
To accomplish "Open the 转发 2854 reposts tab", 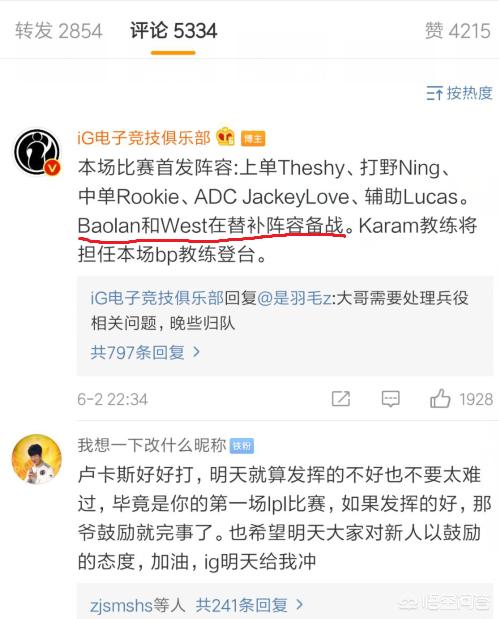I will click(x=59, y=31).
